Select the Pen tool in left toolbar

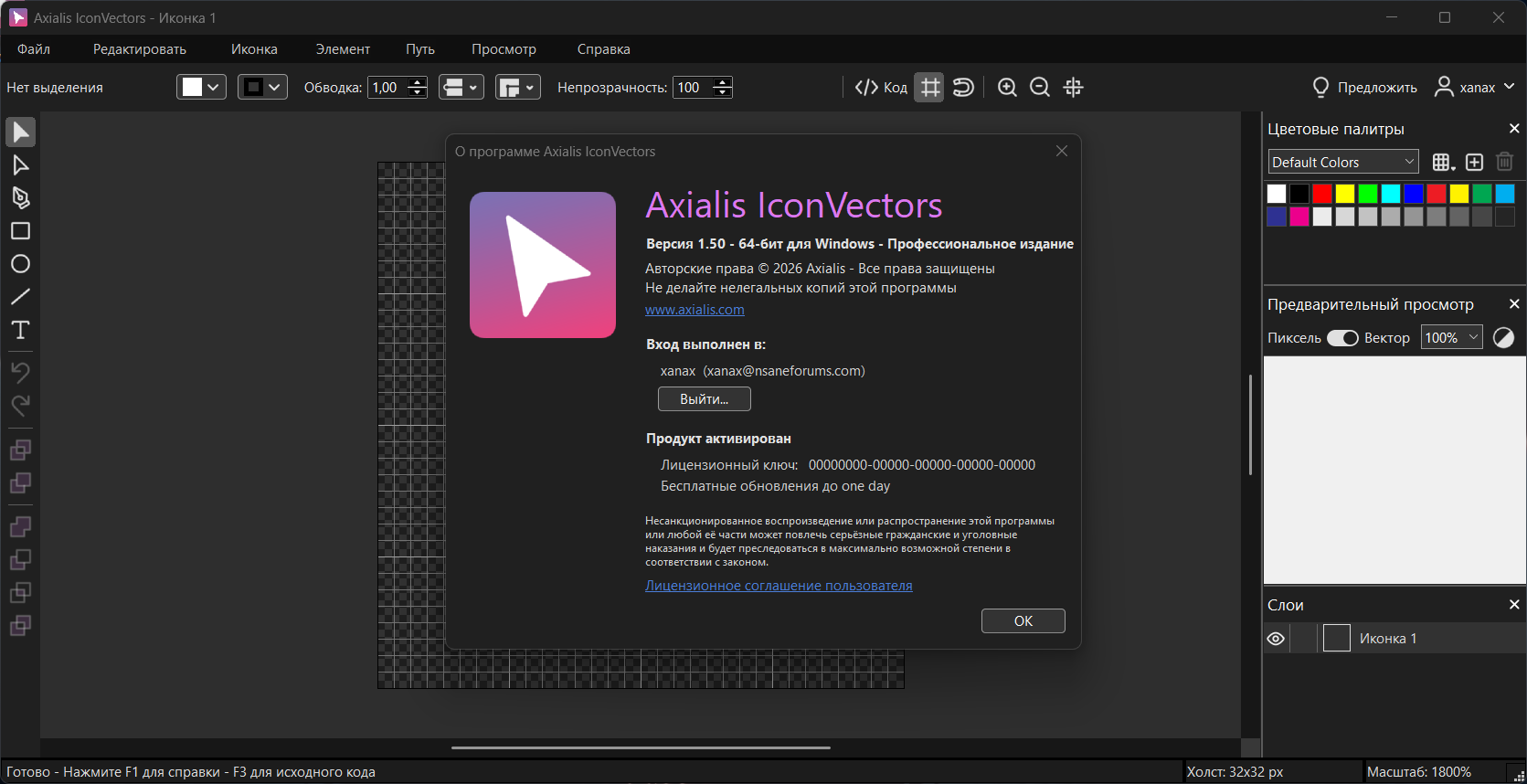[20, 198]
